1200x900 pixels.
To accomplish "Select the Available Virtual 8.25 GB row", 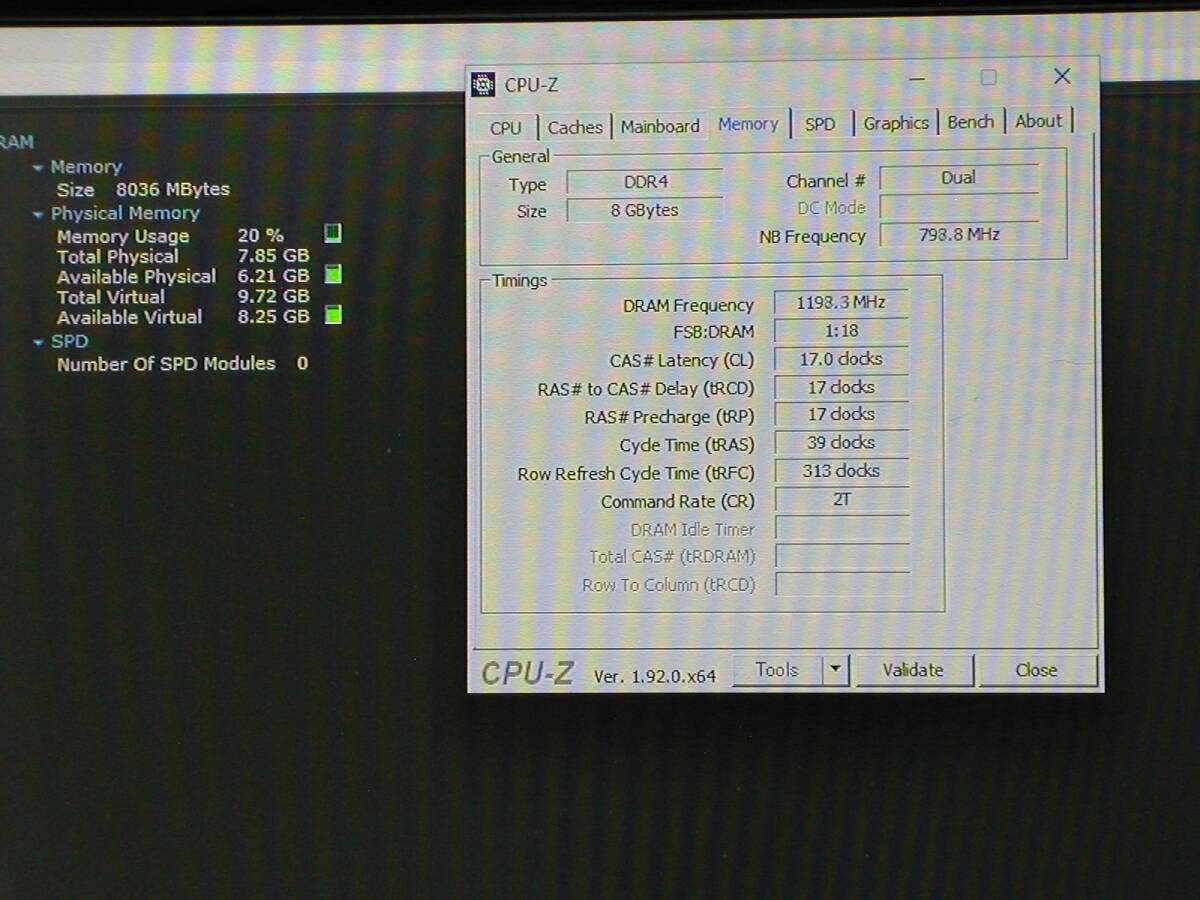I will tap(183, 317).
